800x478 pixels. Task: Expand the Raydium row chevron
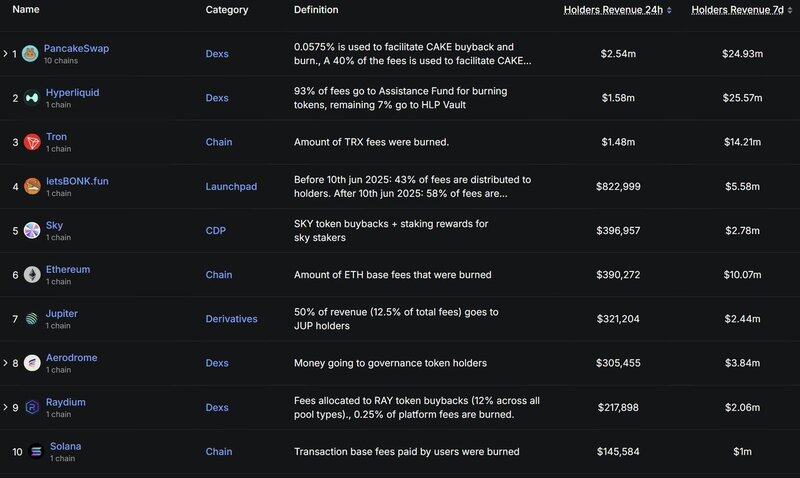pos(4,407)
